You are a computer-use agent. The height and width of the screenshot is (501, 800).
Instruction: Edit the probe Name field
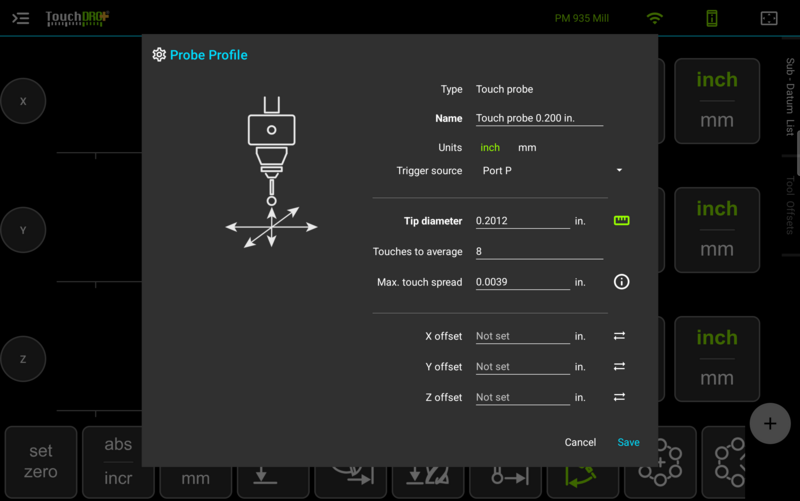pyautogui.click(x=539, y=118)
